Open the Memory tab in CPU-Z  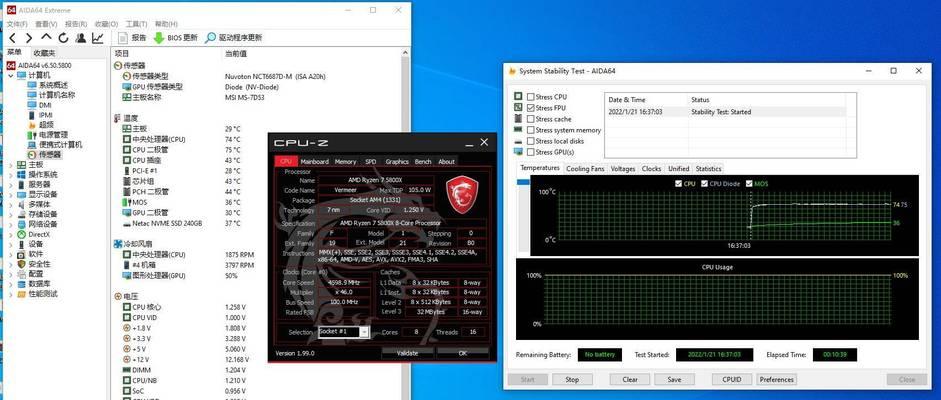346,161
